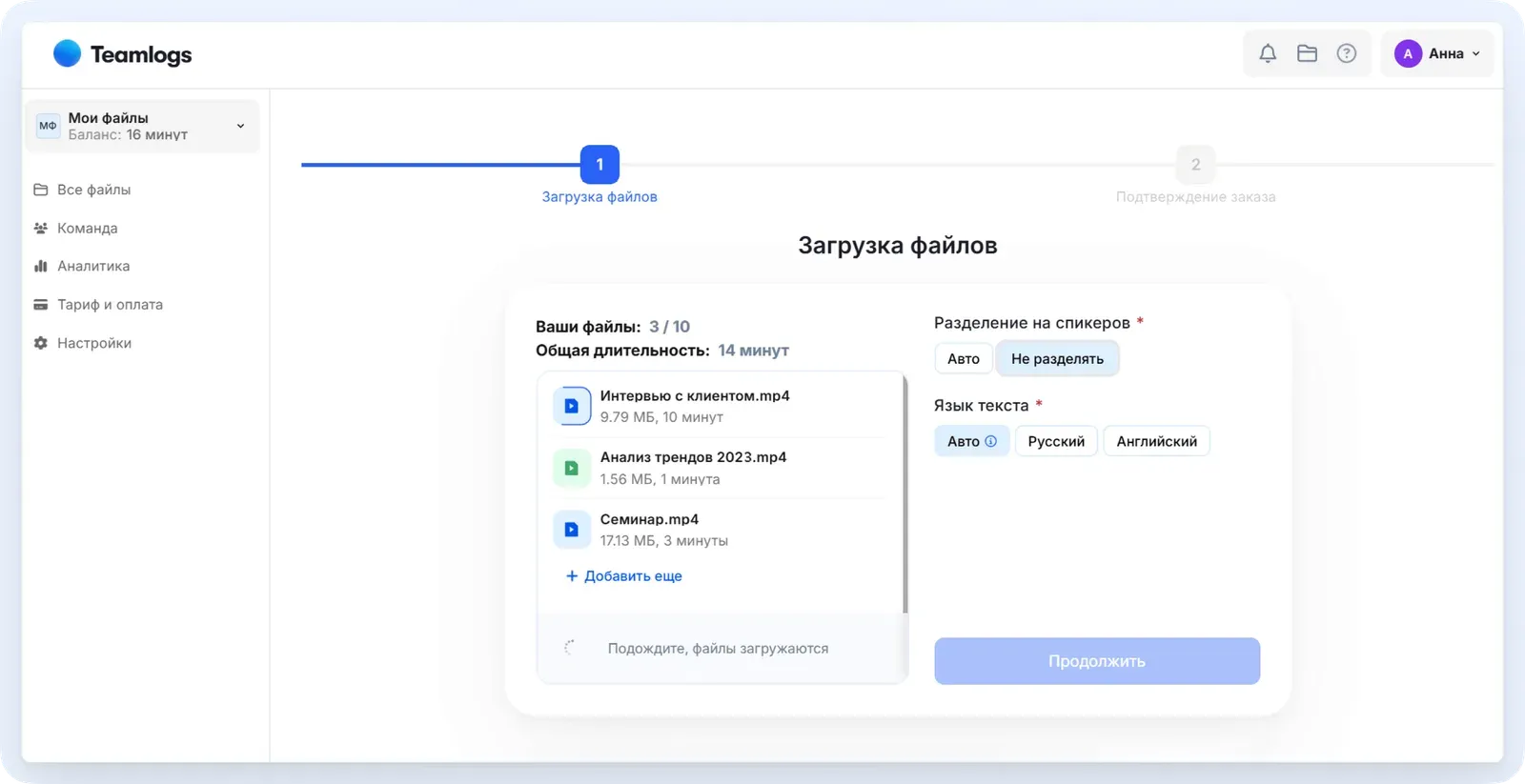Open help question mark icon
This screenshot has height=784, width=1525.
[x=1346, y=53]
